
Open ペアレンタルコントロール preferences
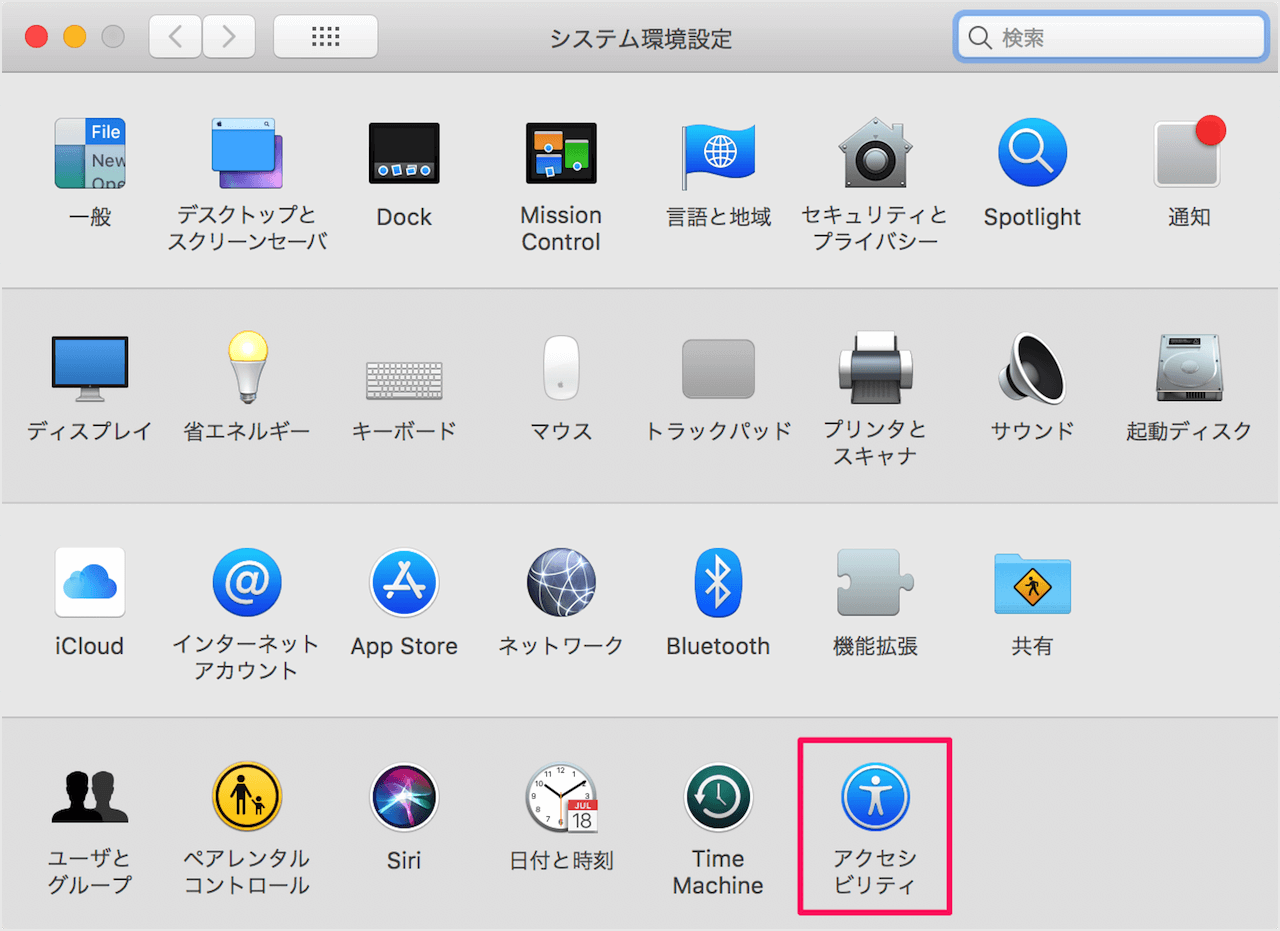247,797
